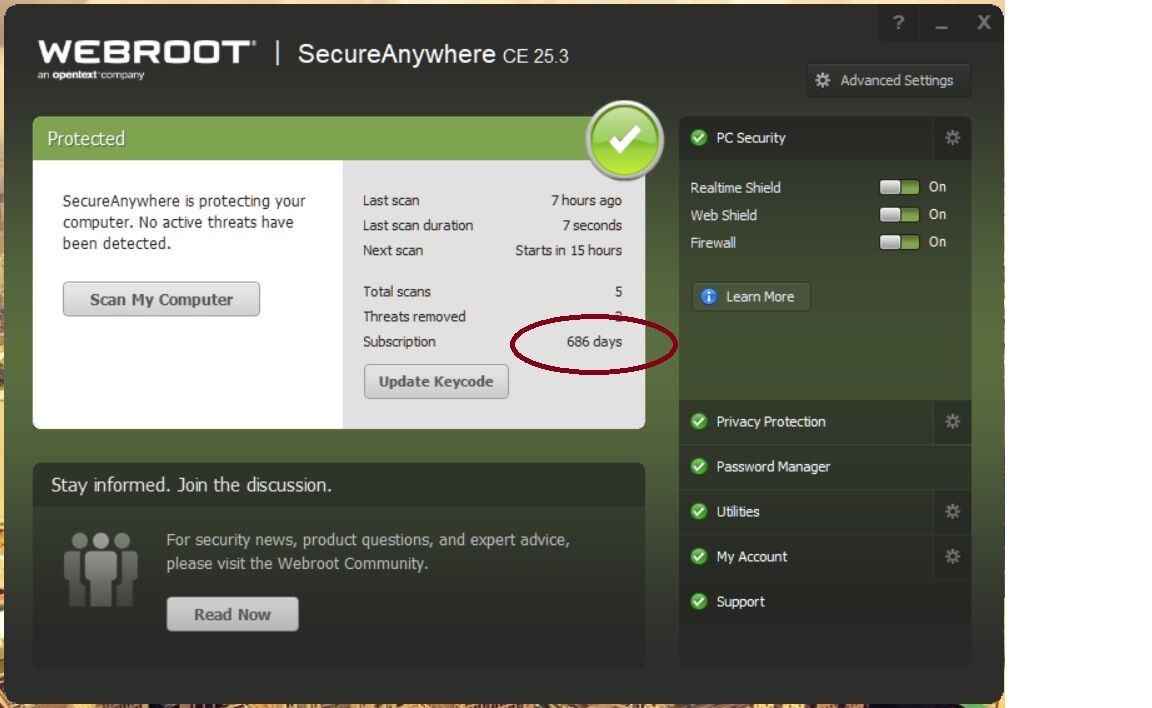Click the Support green check icon
The height and width of the screenshot is (708, 1152).
(x=699, y=602)
